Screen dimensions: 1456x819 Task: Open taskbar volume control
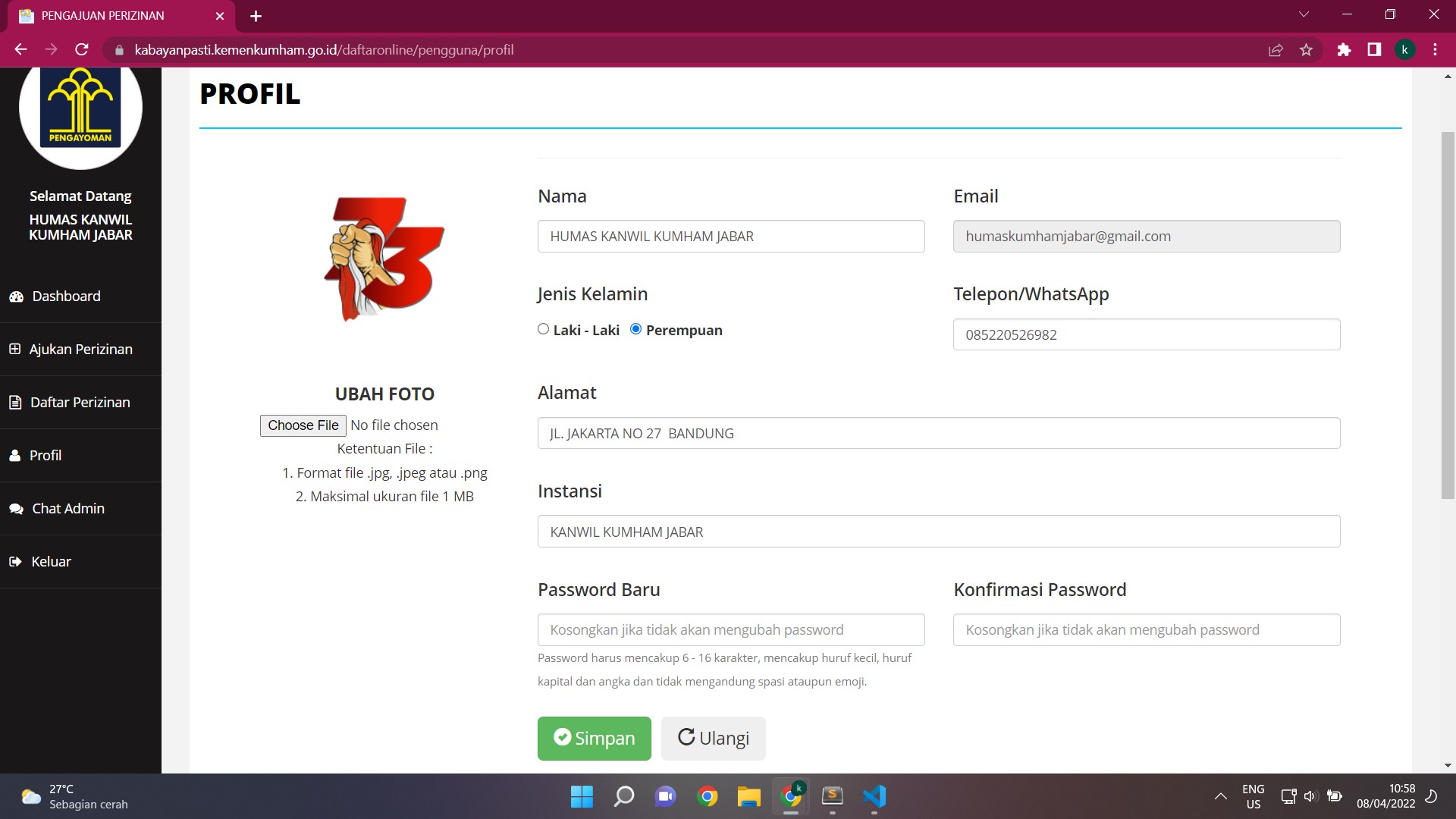[1310, 796]
